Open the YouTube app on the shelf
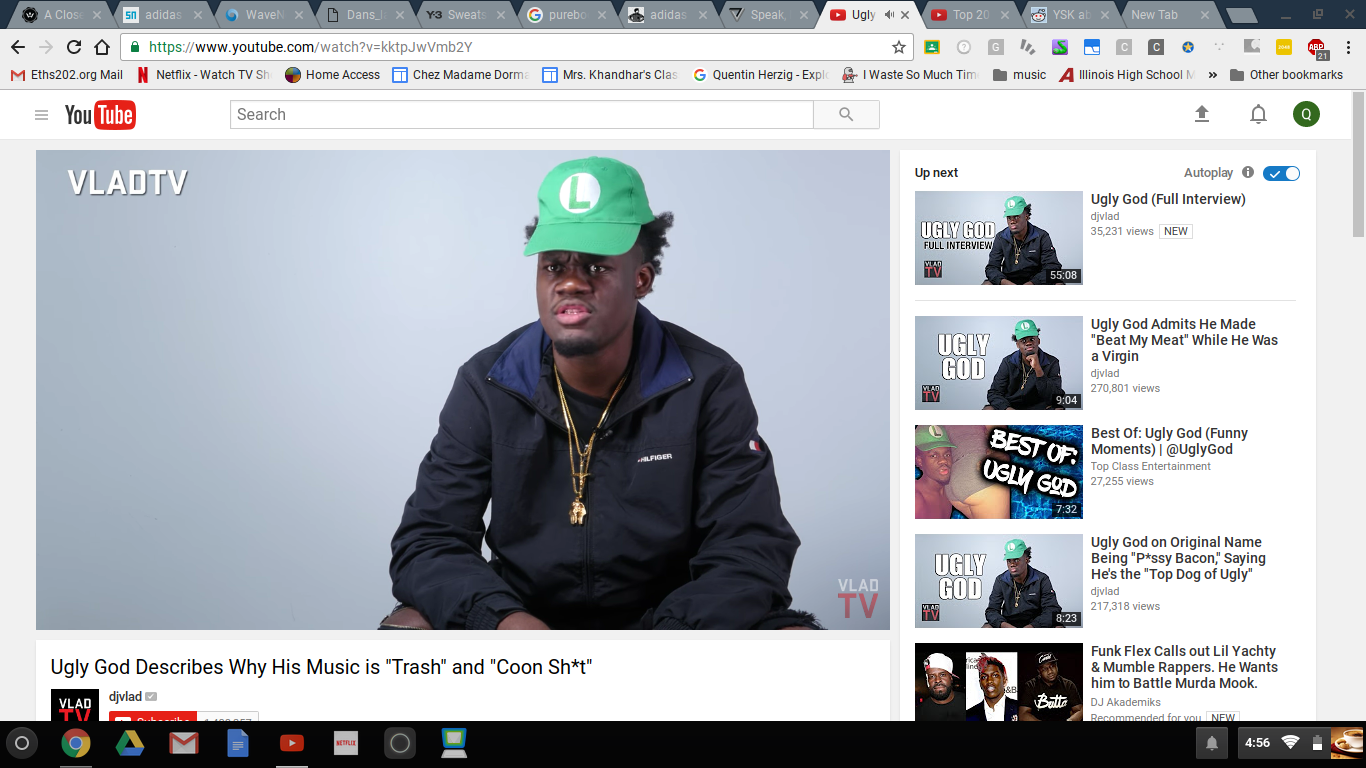The height and width of the screenshot is (768, 1366). coord(291,743)
